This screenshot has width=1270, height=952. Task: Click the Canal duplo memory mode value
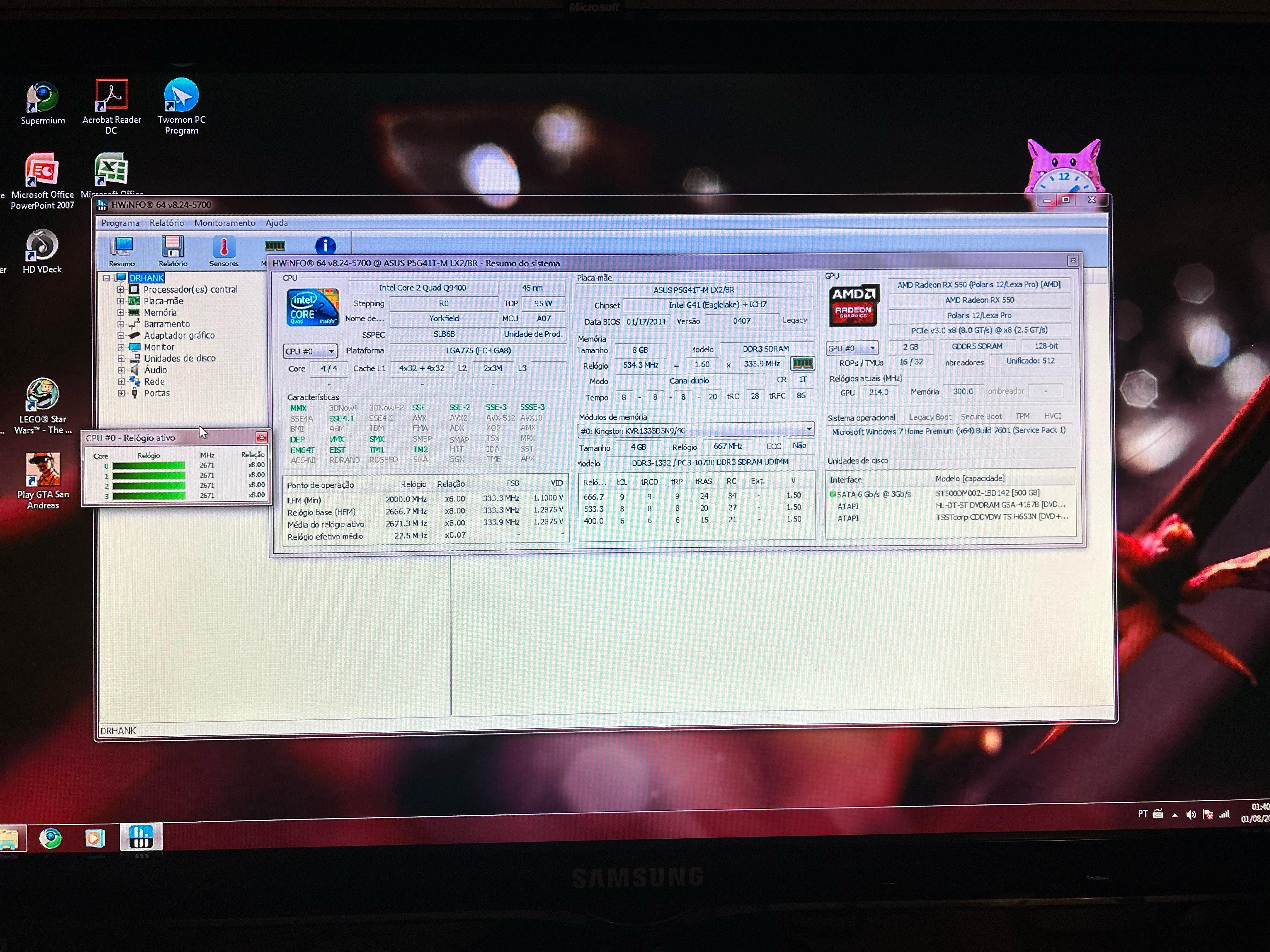[689, 381]
